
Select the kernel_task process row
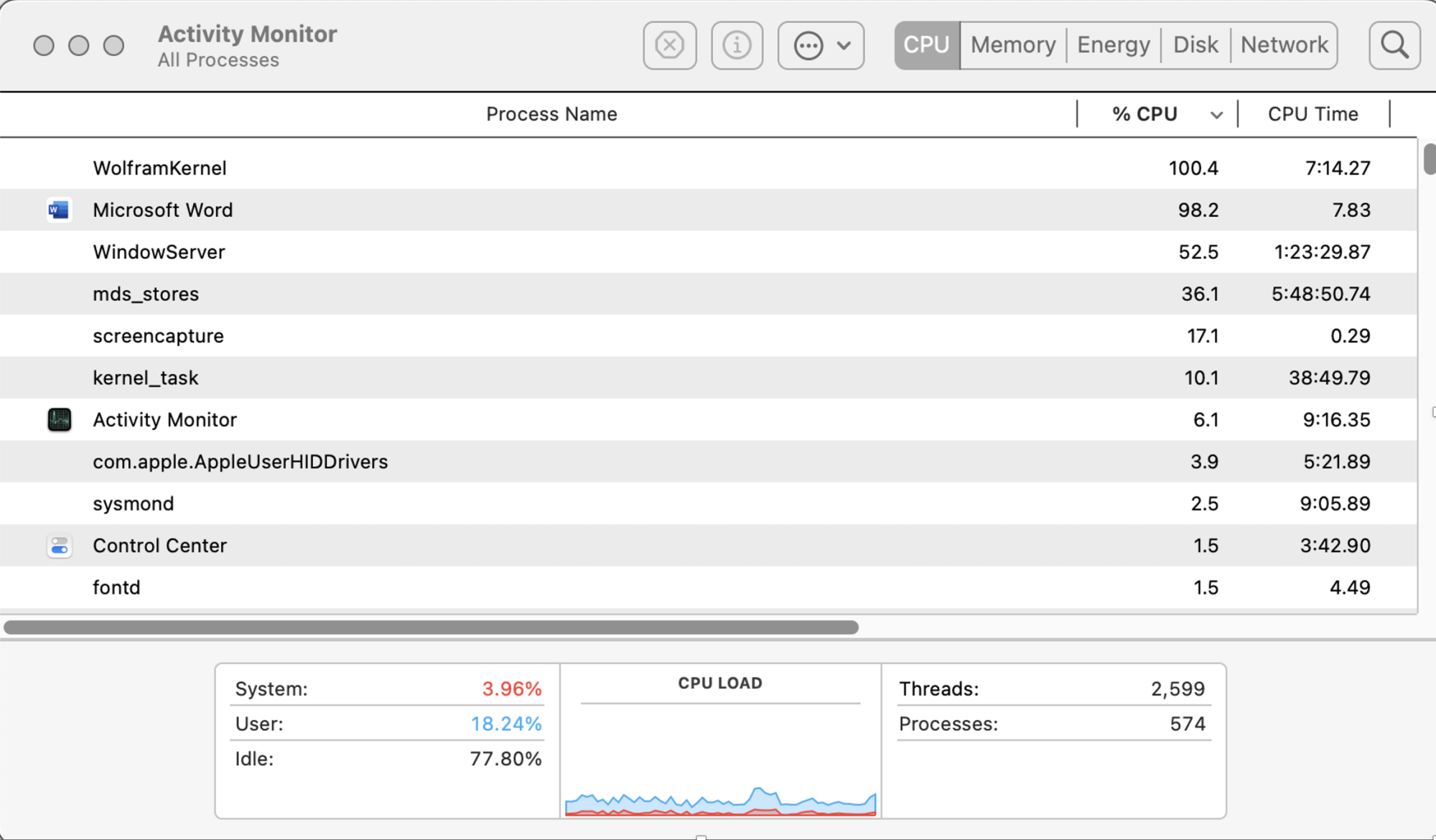(709, 378)
